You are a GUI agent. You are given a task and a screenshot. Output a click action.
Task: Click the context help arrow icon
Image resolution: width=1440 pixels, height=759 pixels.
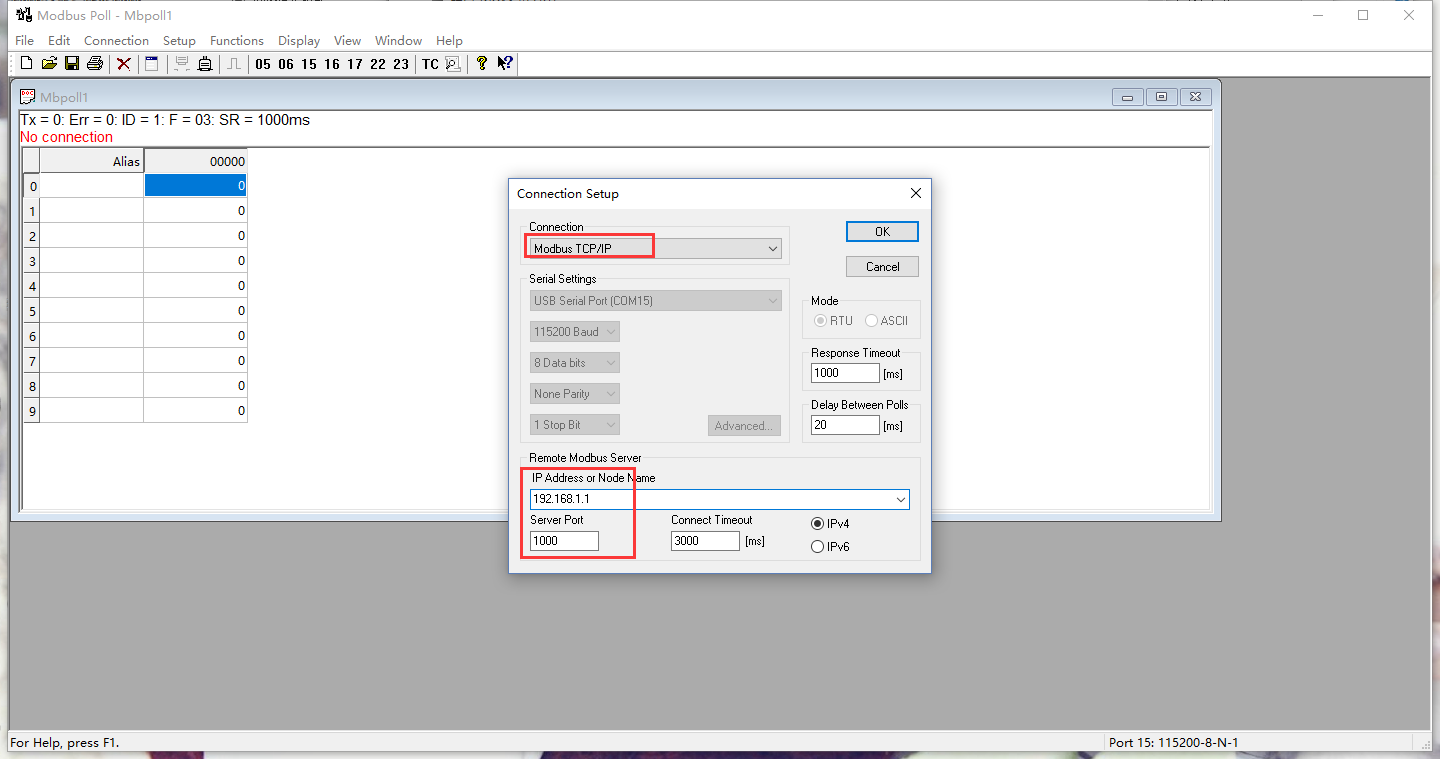[505, 64]
